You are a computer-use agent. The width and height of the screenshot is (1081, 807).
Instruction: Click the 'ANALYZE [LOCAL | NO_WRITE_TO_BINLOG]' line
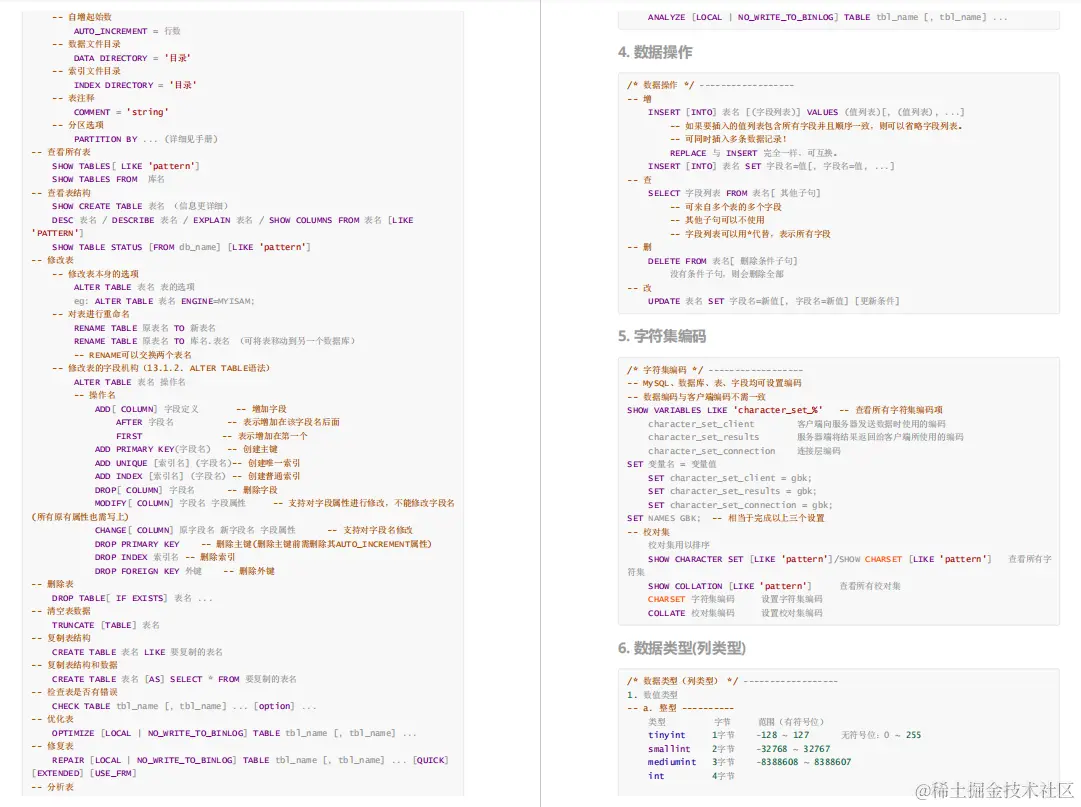(827, 17)
